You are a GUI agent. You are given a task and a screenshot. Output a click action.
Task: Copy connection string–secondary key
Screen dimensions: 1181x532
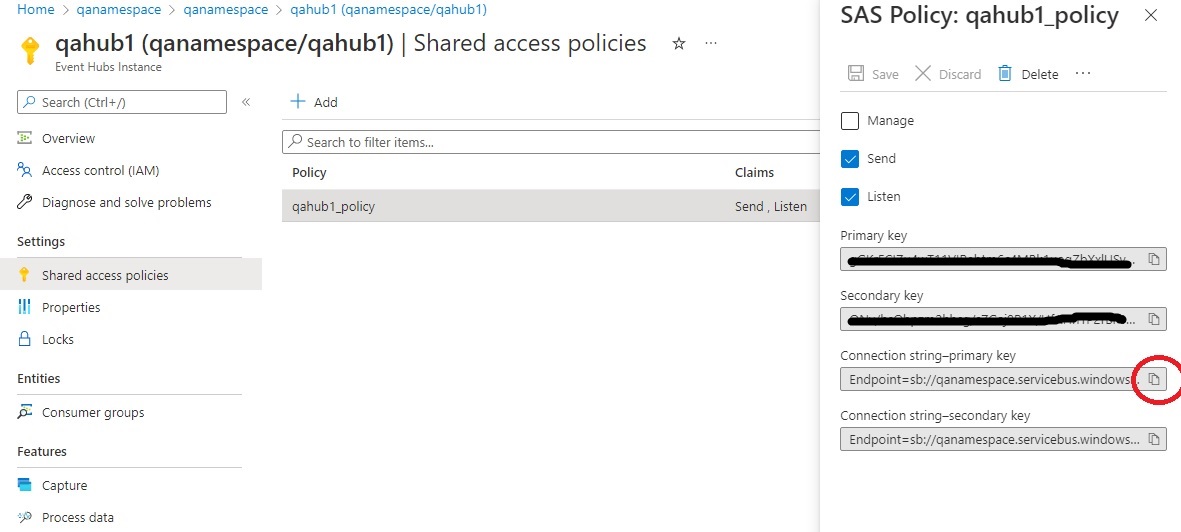(1153, 439)
